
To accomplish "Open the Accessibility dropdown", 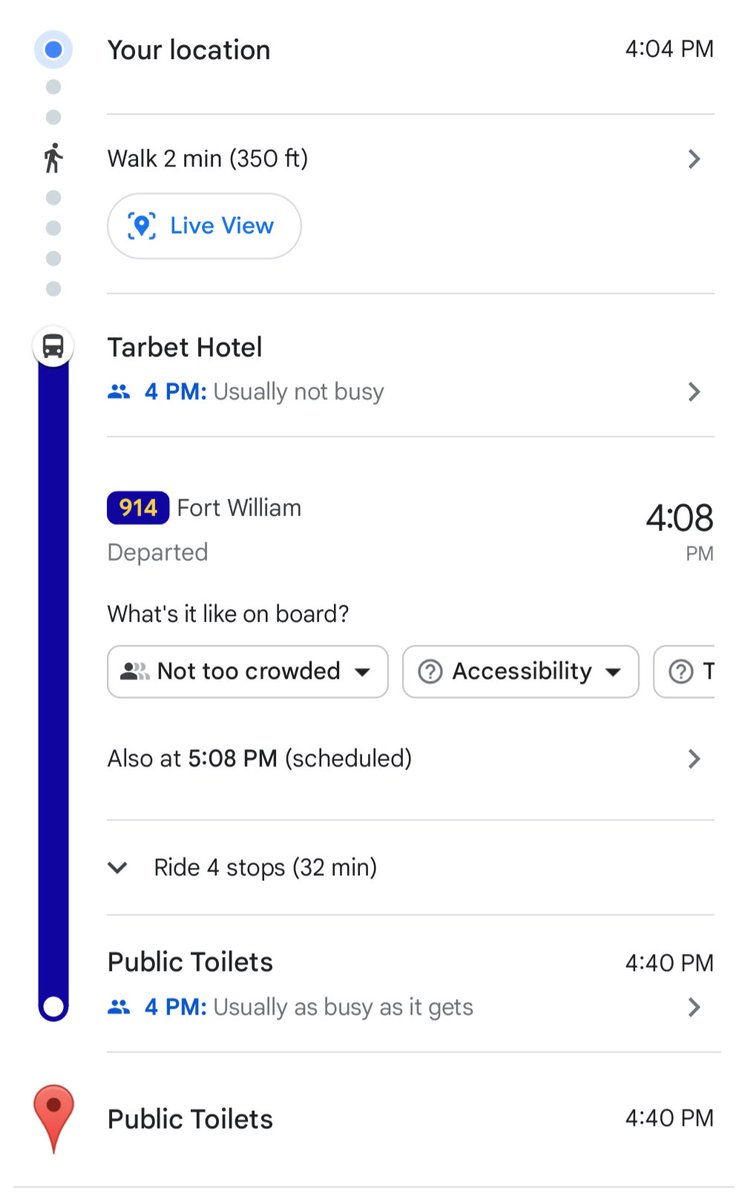I will coord(520,671).
